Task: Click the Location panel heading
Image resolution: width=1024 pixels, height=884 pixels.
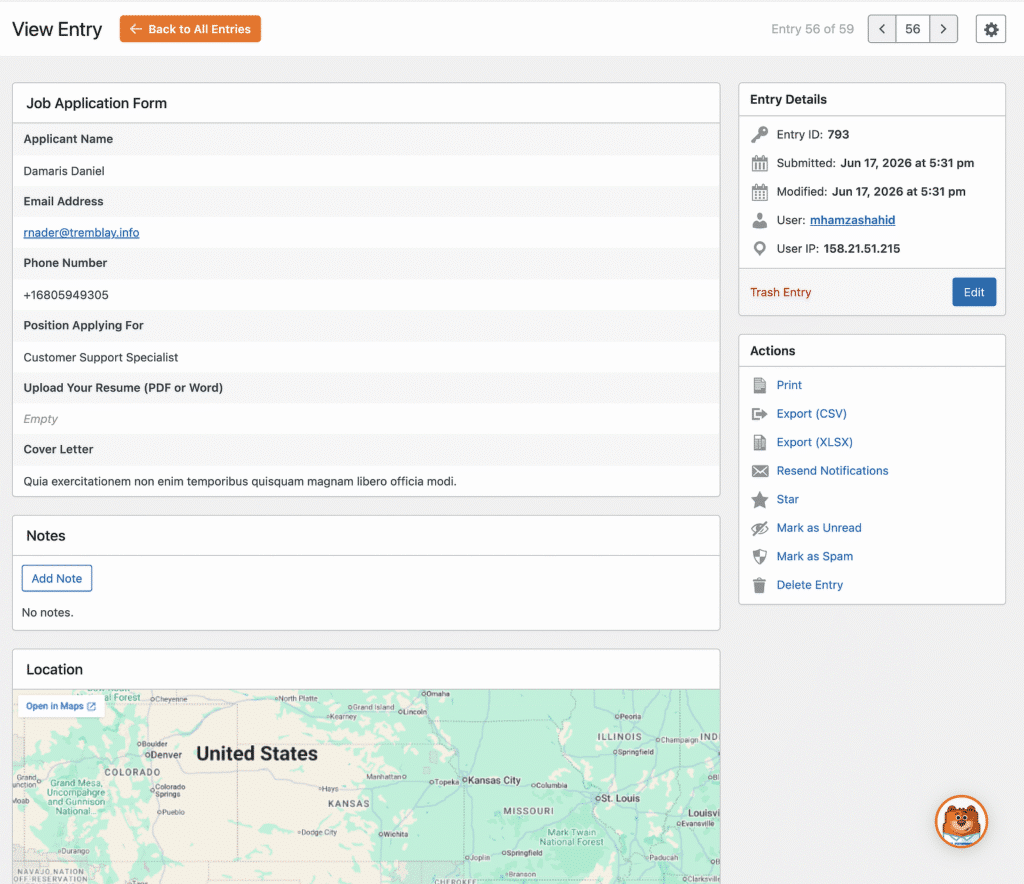Action: click(54, 669)
